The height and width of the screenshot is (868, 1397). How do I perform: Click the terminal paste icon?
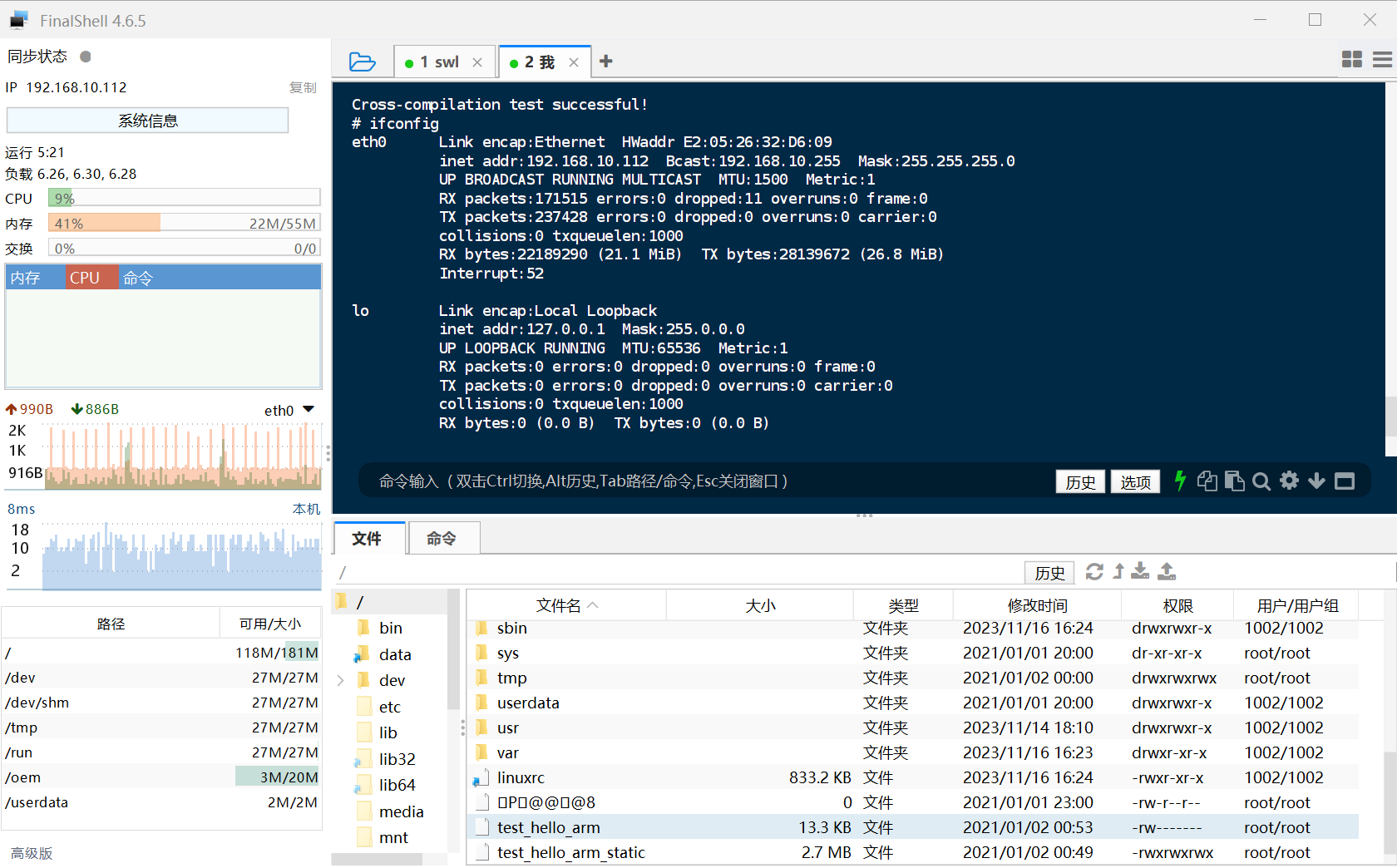click(x=1235, y=481)
